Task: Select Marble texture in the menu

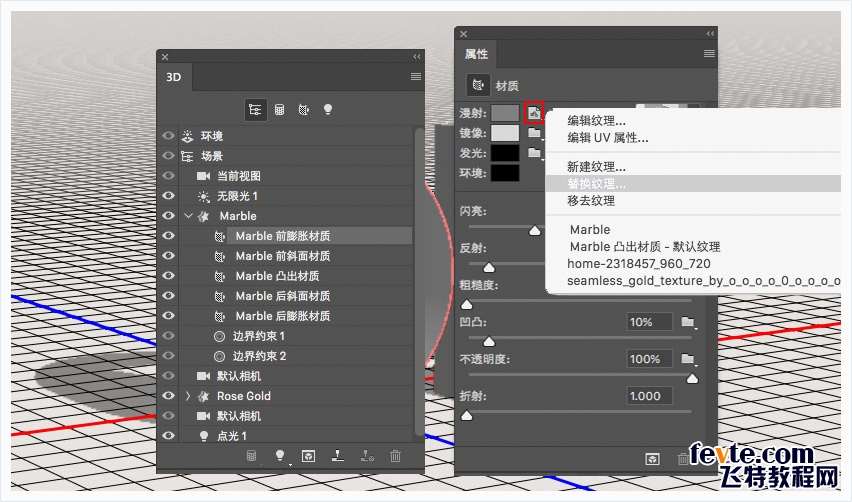Action: 590,229
